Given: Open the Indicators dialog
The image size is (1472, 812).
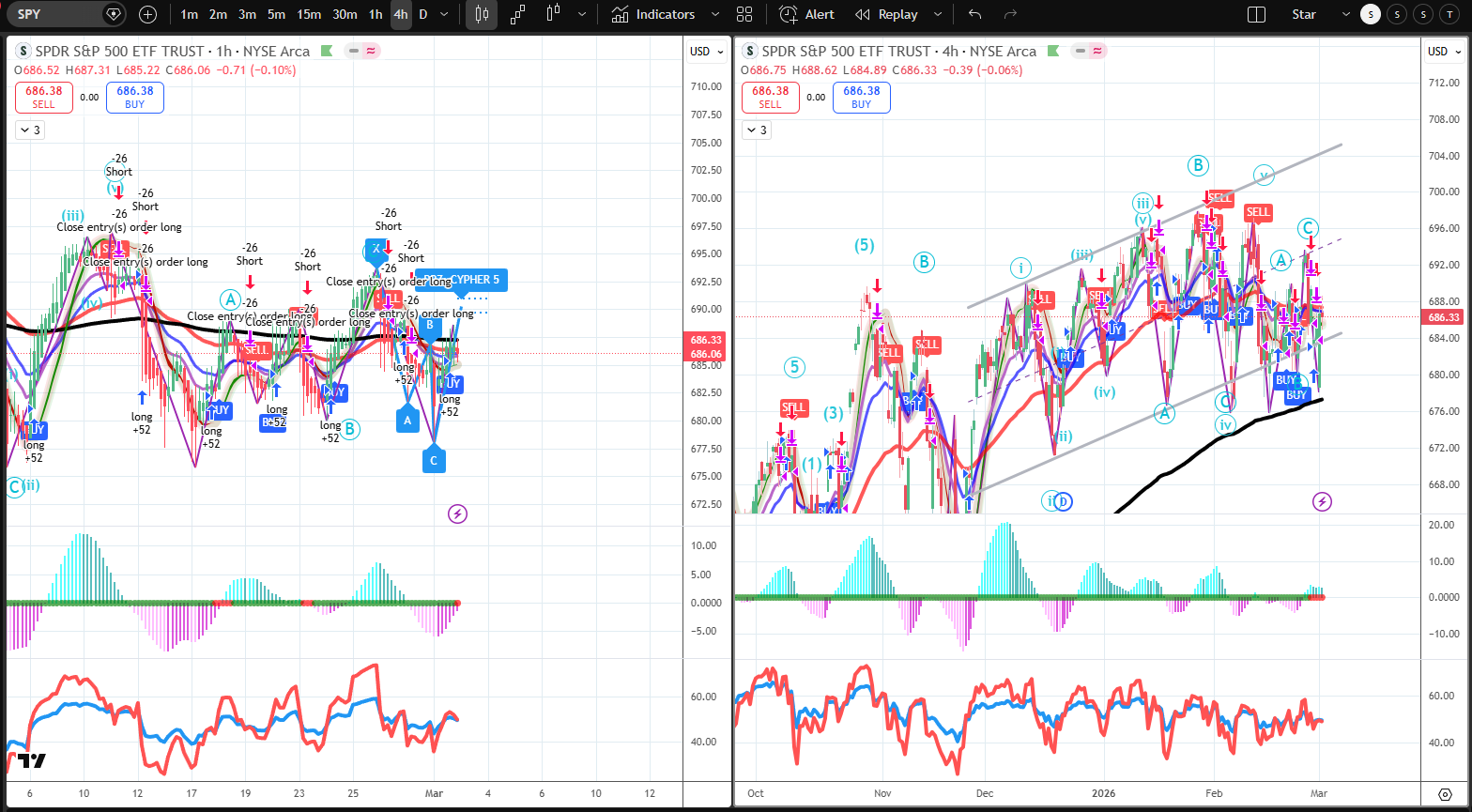Looking at the screenshot, I should (x=653, y=14).
